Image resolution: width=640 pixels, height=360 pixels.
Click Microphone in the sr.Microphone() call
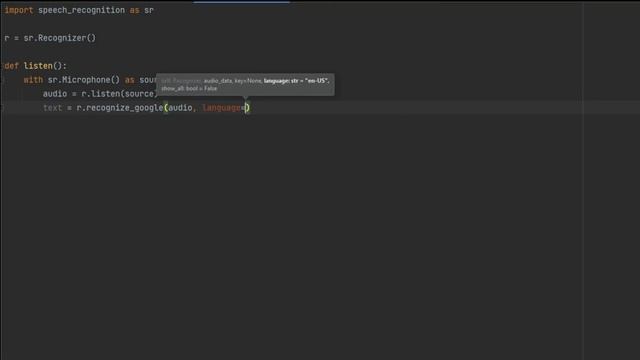point(86,80)
